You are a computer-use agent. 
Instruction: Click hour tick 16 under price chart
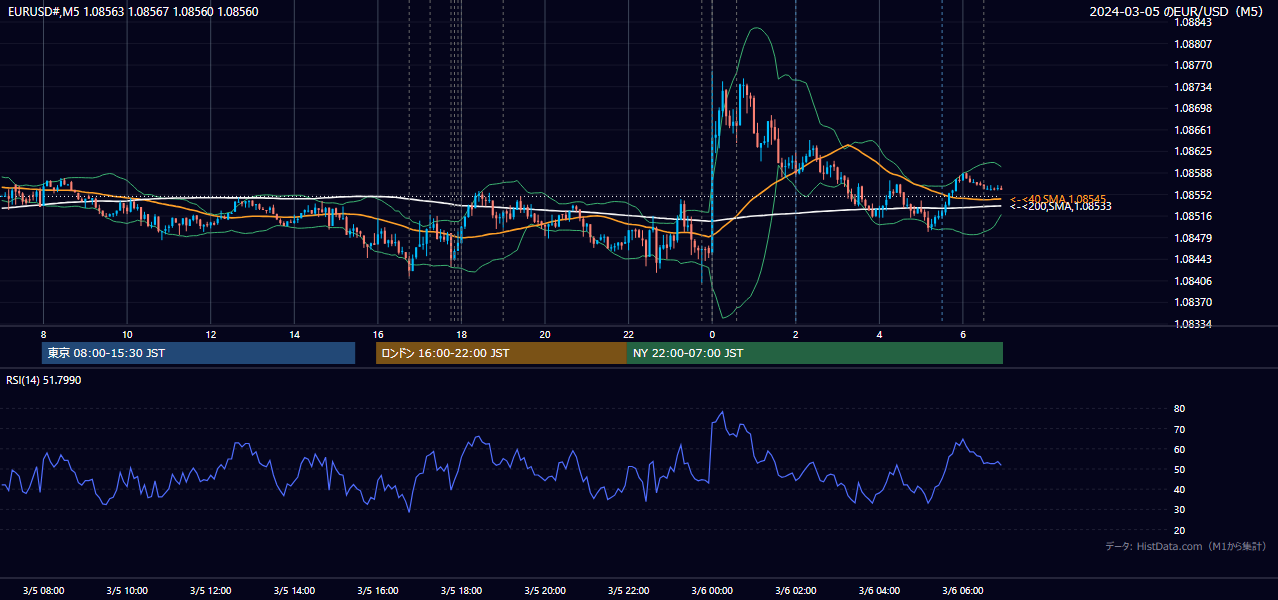click(378, 334)
